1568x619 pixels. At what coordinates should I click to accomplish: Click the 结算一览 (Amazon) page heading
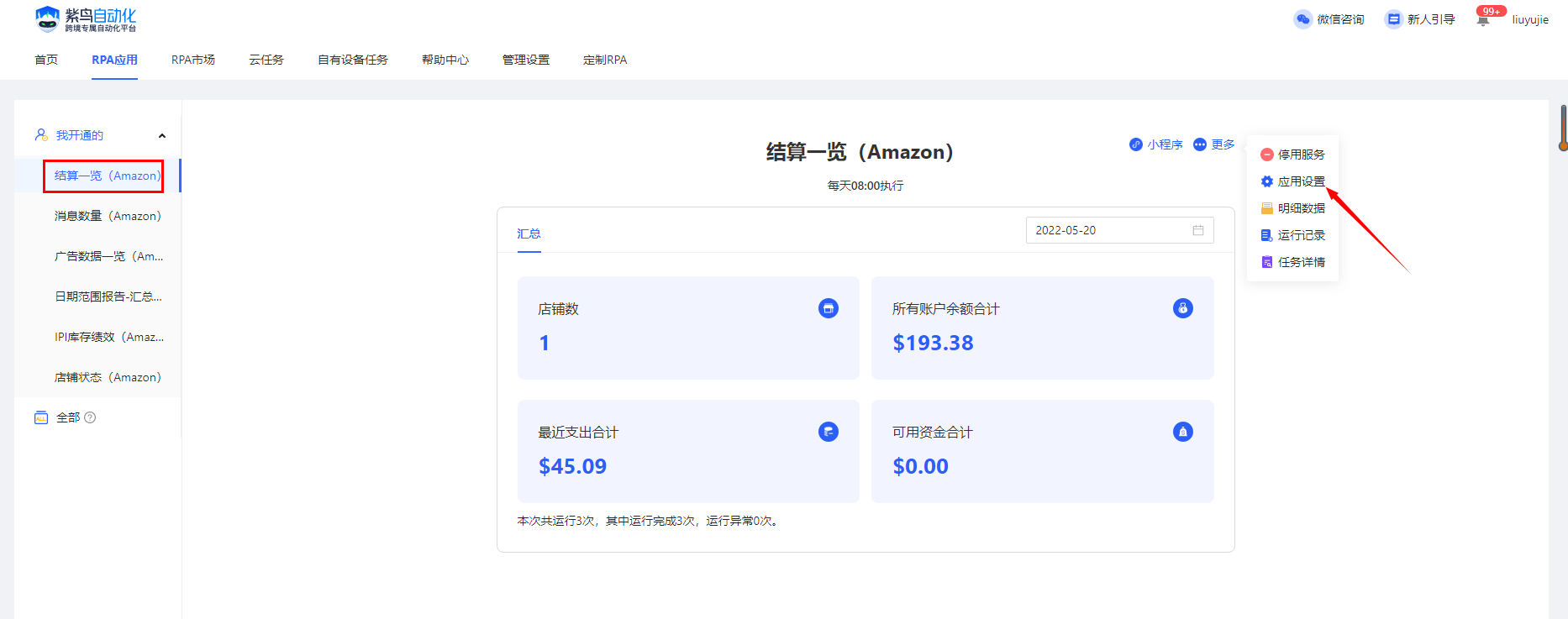(x=860, y=152)
